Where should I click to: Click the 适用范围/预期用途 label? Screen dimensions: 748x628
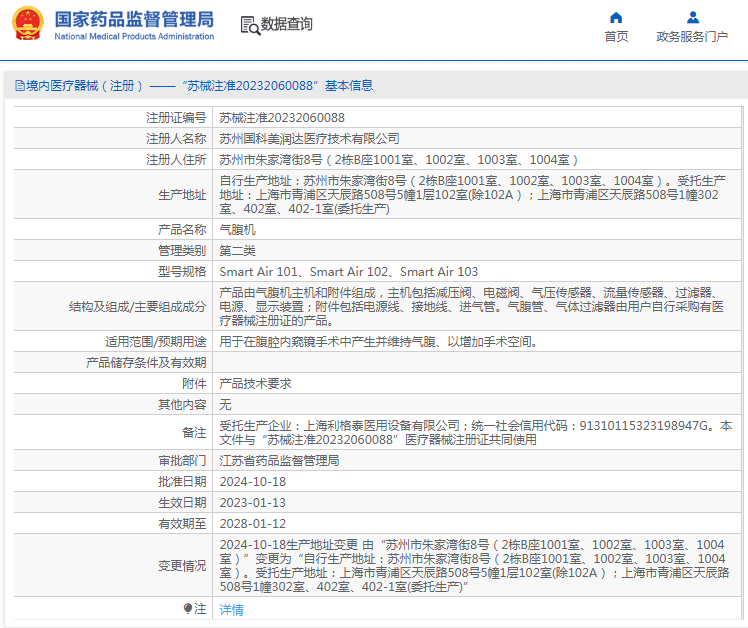click(x=156, y=342)
